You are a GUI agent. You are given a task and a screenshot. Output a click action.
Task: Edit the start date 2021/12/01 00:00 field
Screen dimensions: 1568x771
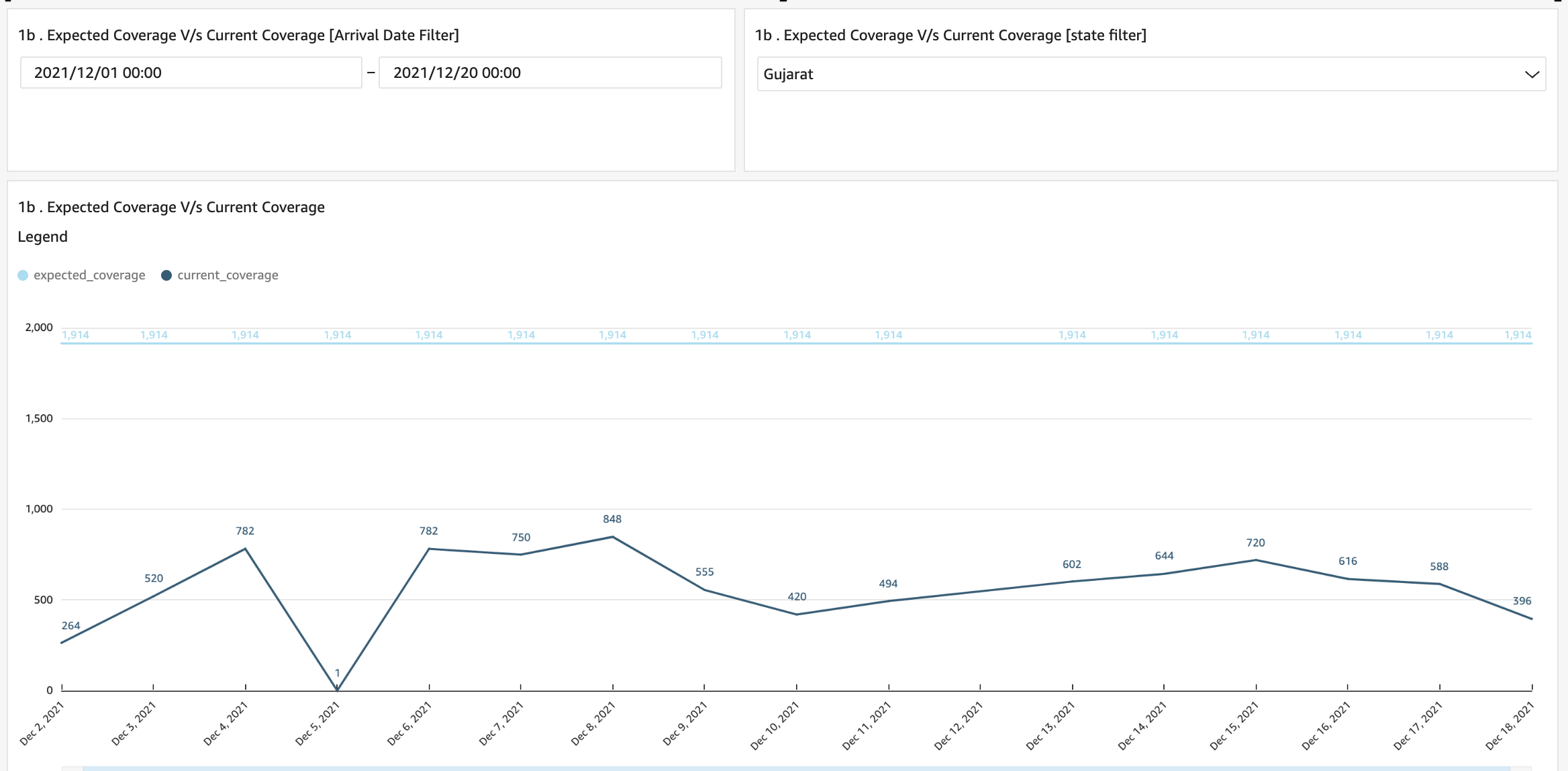(x=191, y=73)
